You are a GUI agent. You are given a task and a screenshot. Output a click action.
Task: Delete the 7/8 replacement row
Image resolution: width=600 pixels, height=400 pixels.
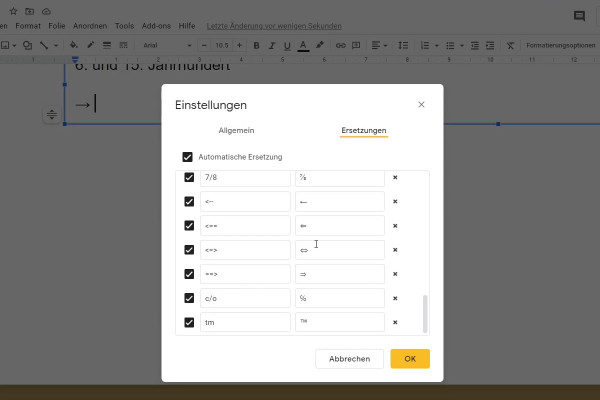[395, 178]
